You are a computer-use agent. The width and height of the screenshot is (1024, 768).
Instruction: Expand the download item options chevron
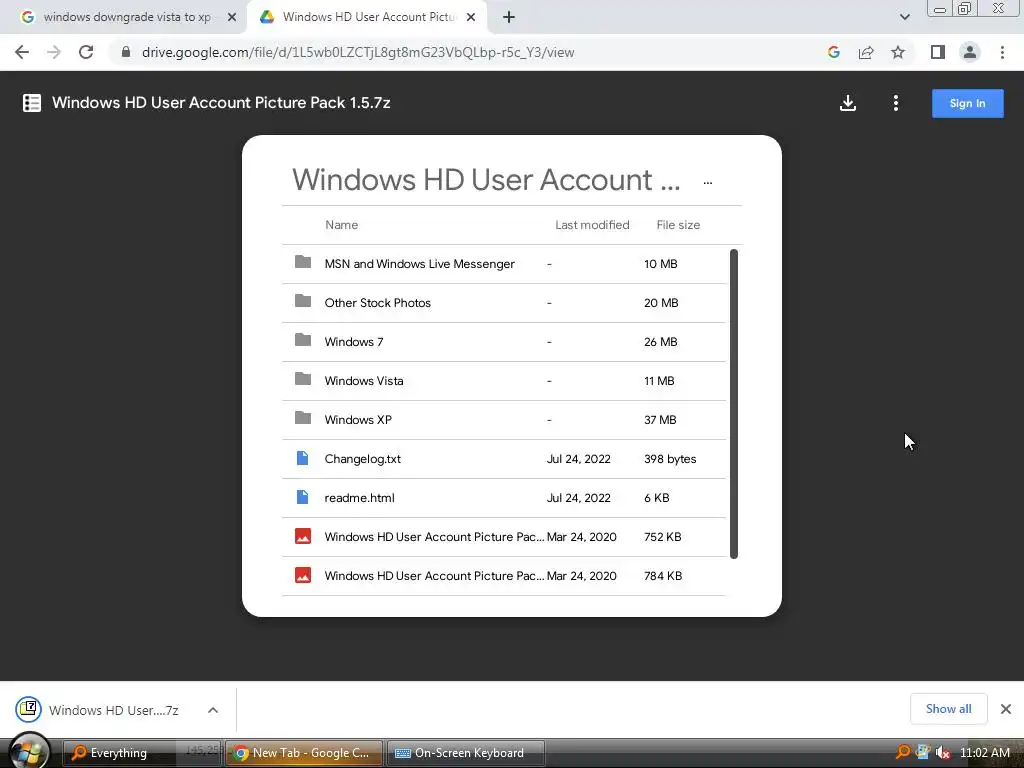pyautogui.click(x=213, y=710)
